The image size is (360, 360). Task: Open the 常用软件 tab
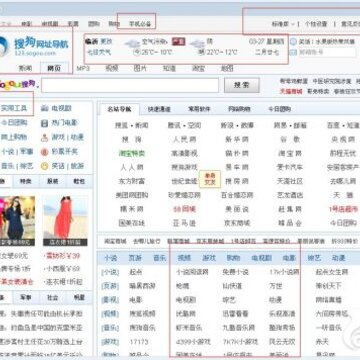pyautogui.click(x=199, y=109)
